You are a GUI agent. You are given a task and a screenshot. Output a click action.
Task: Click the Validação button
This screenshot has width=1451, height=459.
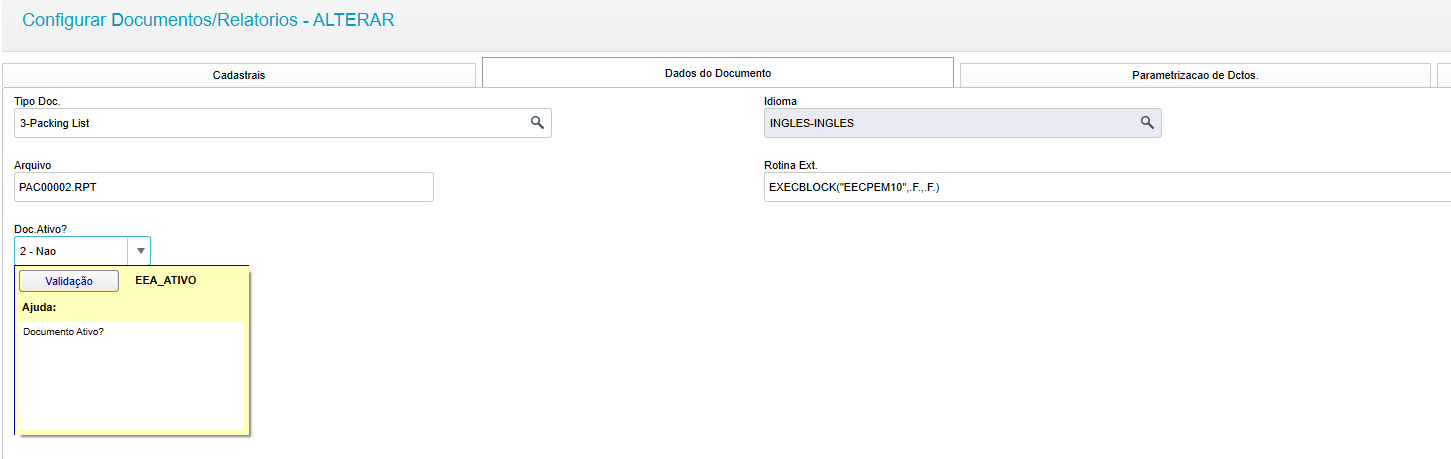tap(69, 281)
